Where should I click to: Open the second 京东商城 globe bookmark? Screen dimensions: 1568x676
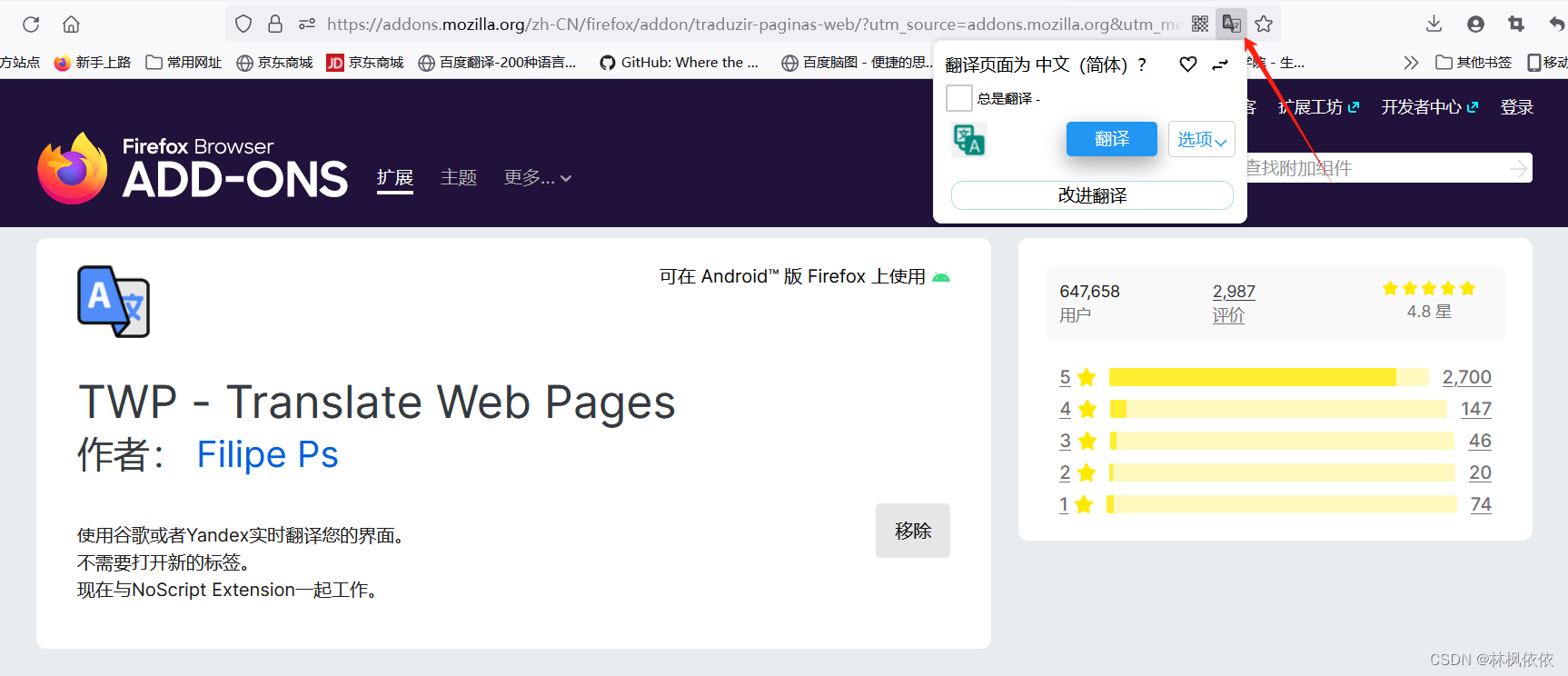[274, 62]
